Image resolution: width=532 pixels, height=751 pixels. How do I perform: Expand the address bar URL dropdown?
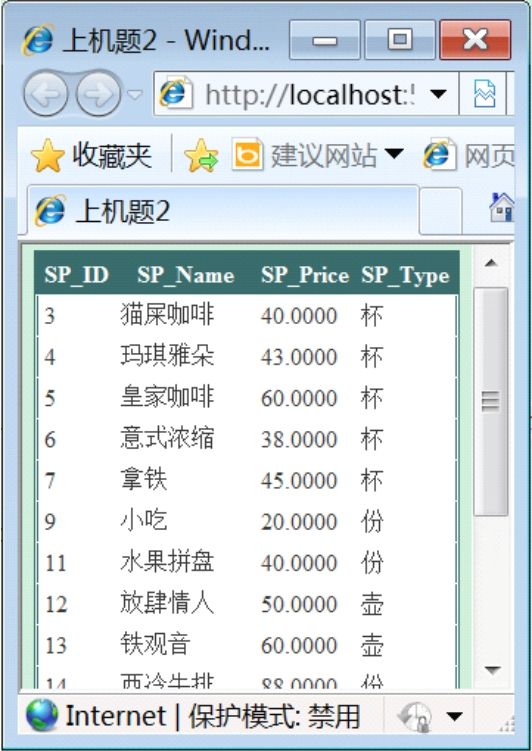[438, 94]
